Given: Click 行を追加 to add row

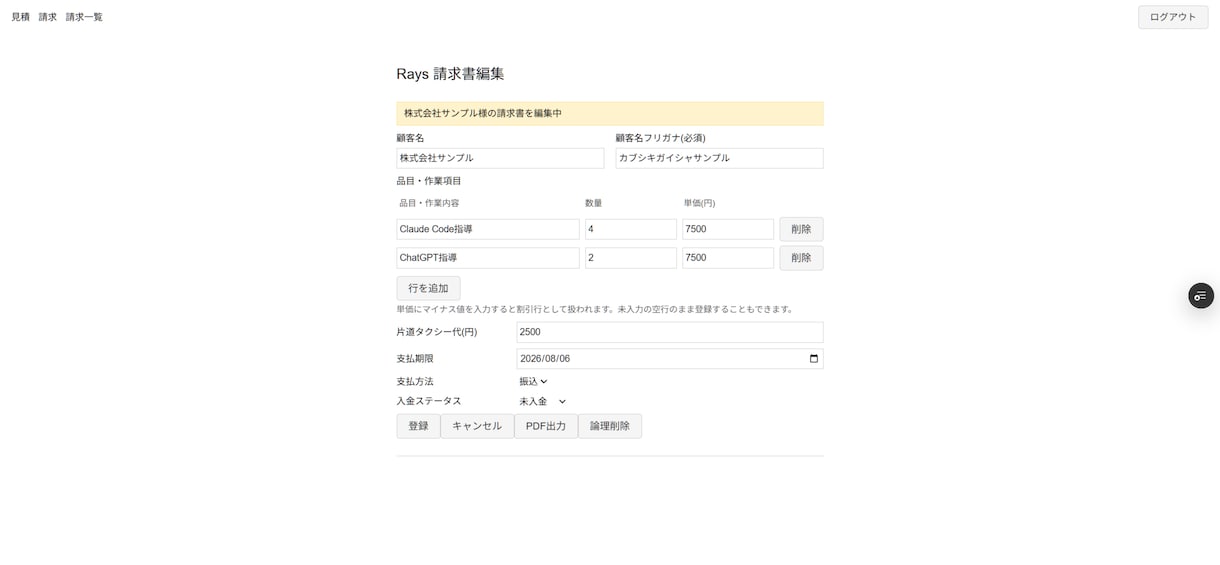Looking at the screenshot, I should (428, 288).
